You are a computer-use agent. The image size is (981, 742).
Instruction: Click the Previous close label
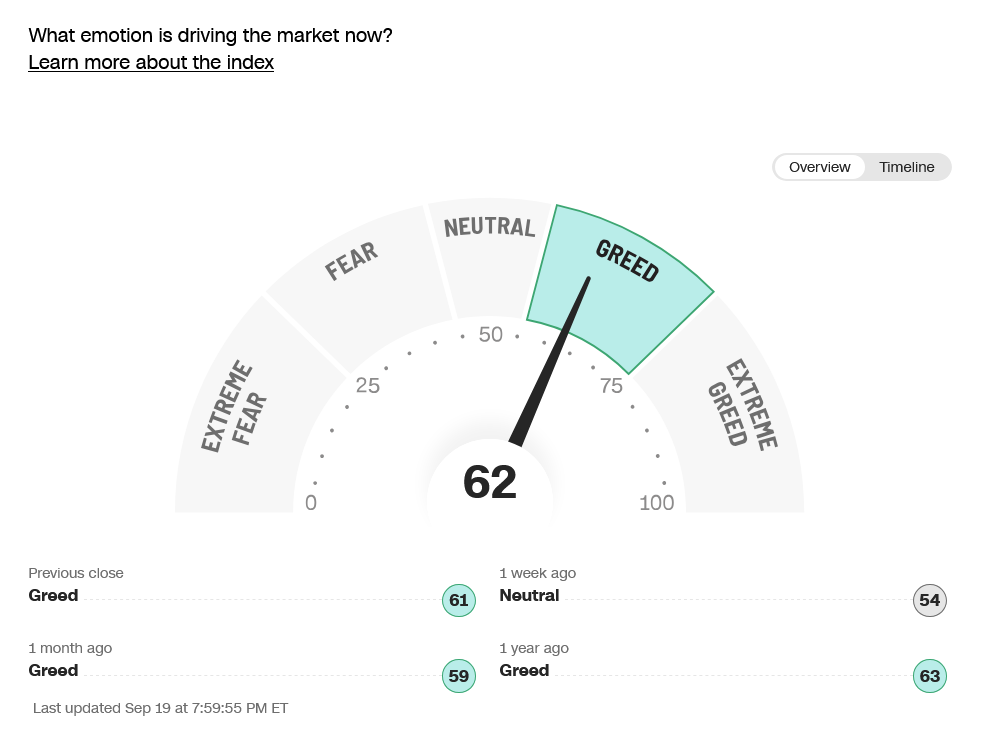tap(76, 573)
